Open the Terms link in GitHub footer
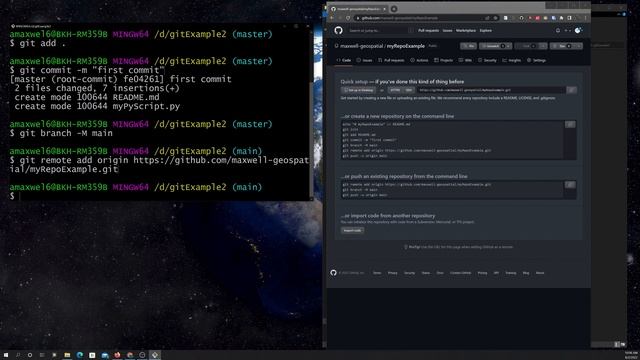640x360 pixels. [x=377, y=273]
